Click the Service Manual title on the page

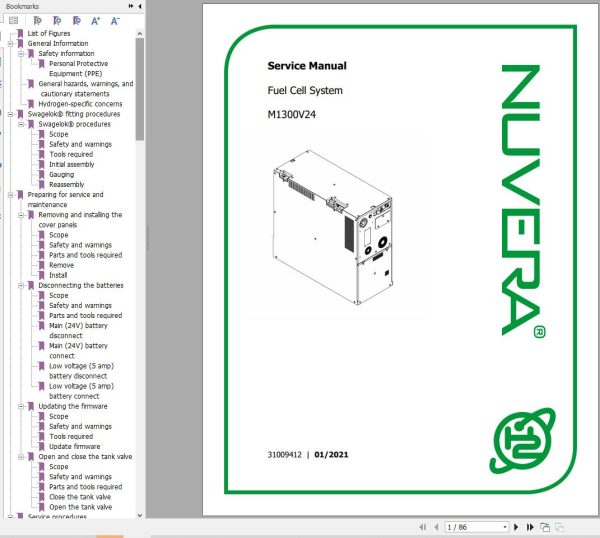click(x=307, y=66)
